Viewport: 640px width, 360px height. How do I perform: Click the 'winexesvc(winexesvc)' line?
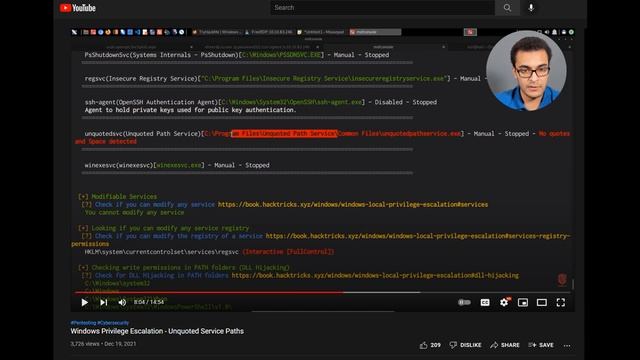click(x=177, y=165)
